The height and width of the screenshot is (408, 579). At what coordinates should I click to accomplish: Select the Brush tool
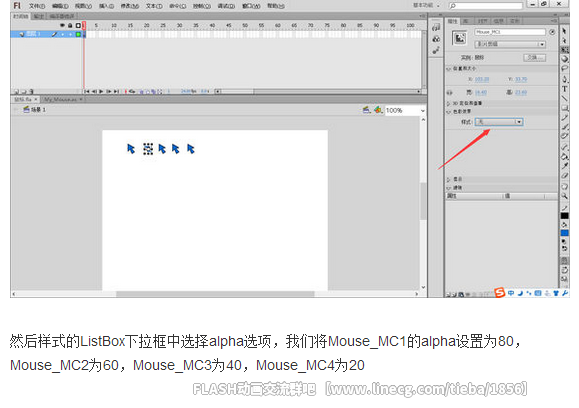tap(565, 127)
